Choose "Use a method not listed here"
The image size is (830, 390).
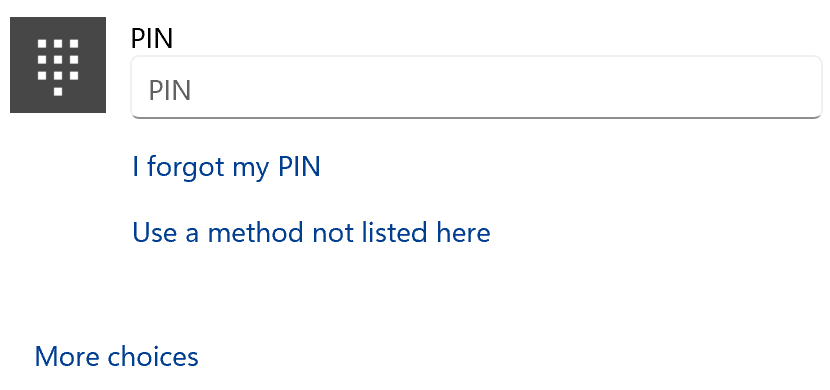[311, 232]
